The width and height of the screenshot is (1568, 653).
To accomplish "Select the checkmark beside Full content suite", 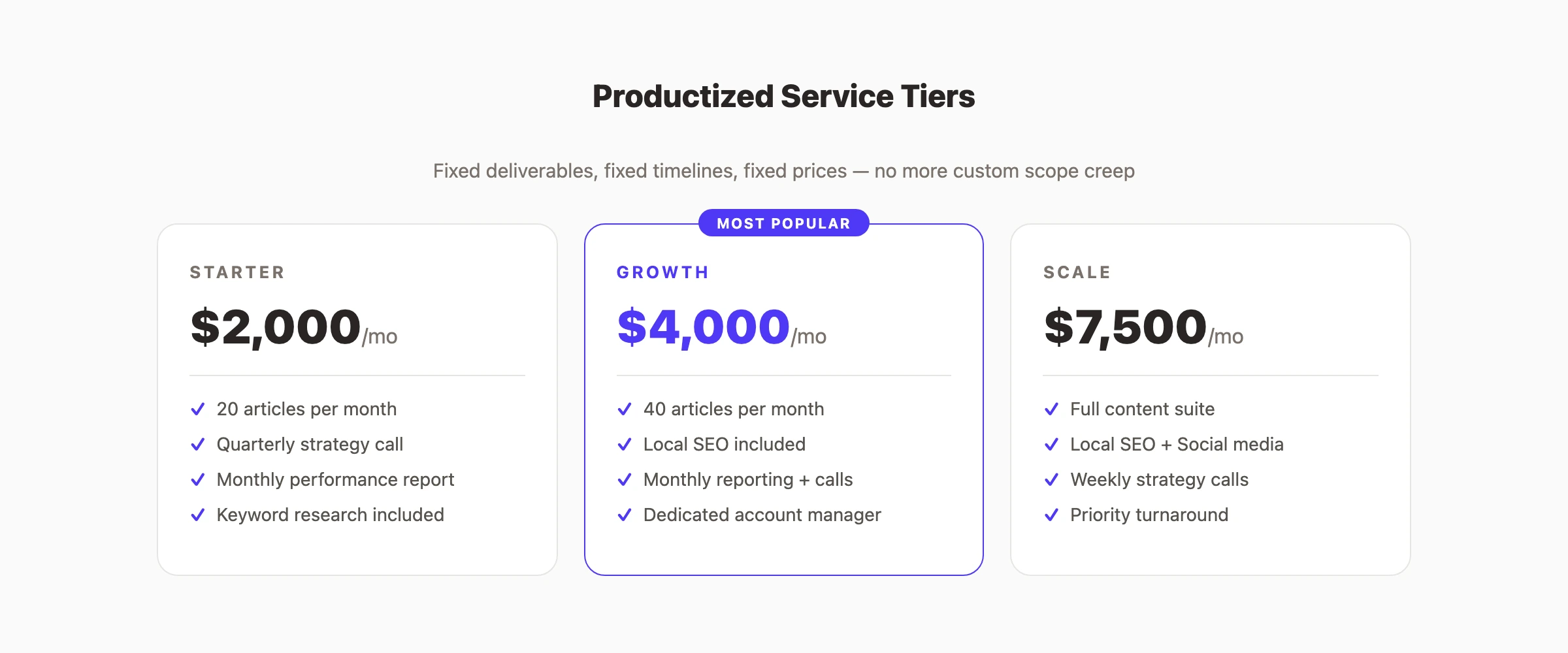I will pos(1051,409).
